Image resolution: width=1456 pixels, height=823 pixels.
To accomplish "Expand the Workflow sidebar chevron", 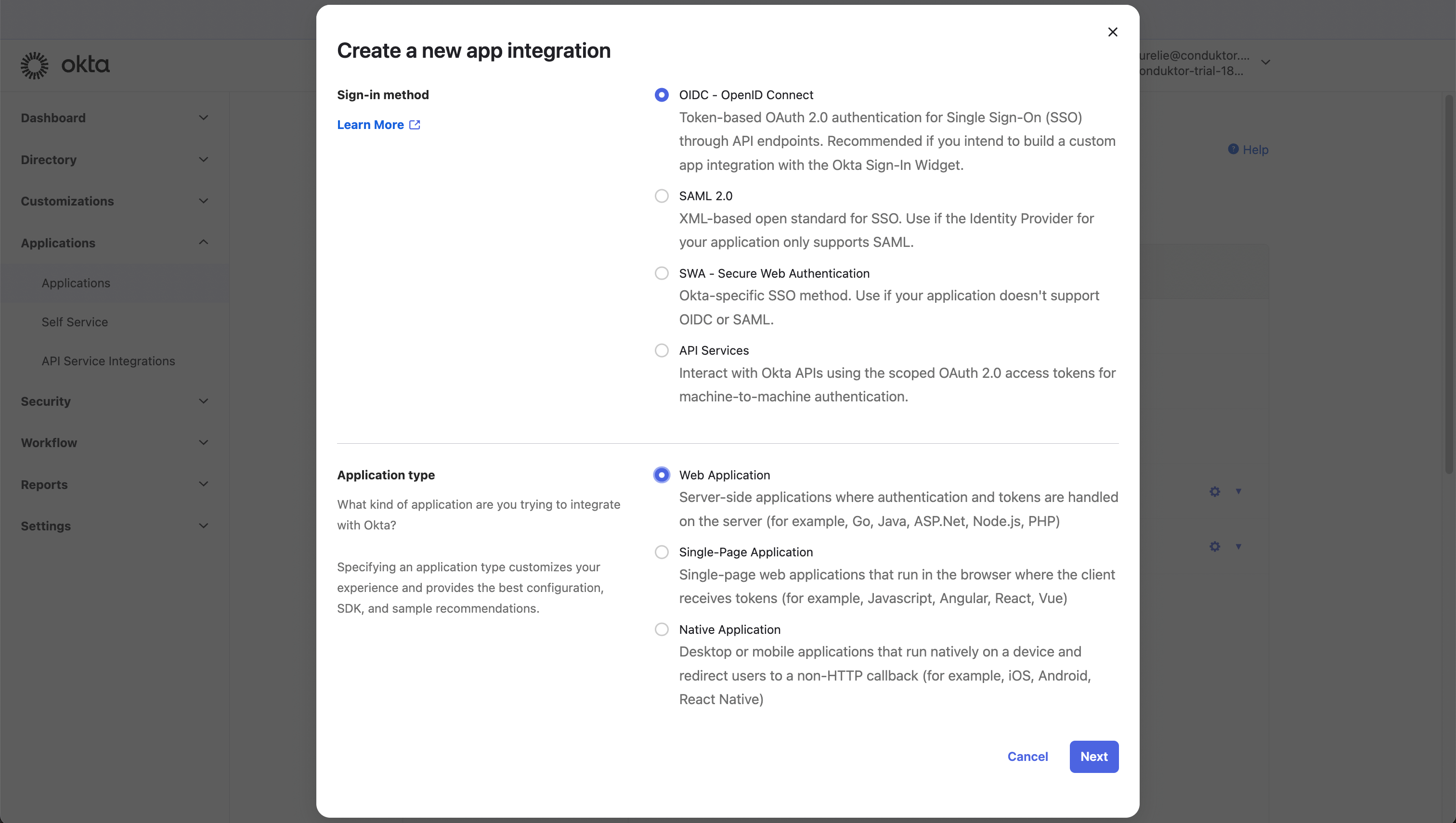I will 204,443.
